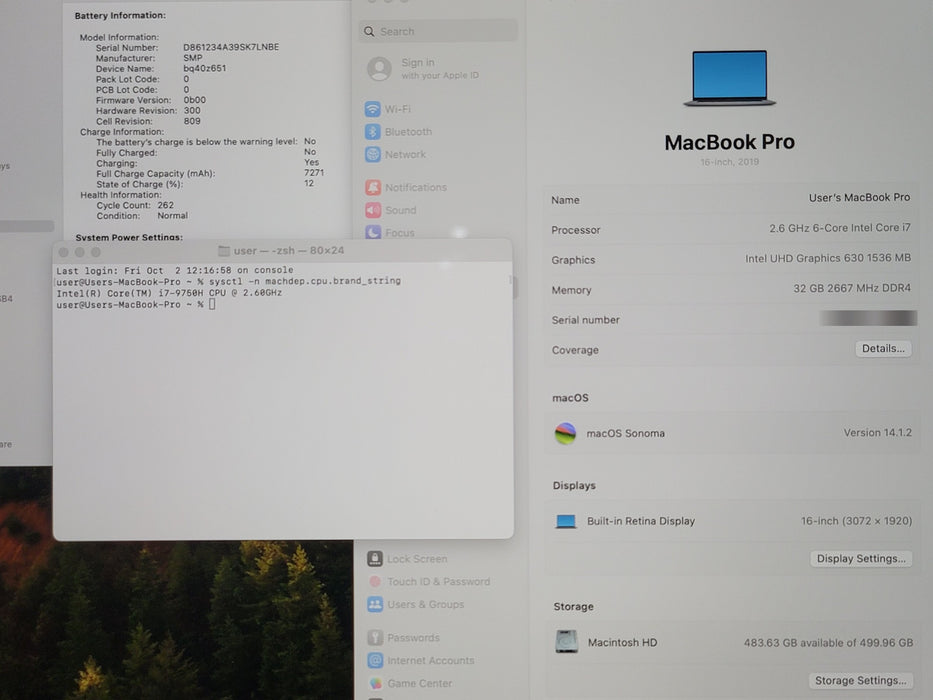Select the Notifications label in sidebar
This screenshot has width=933, height=700.
point(415,188)
